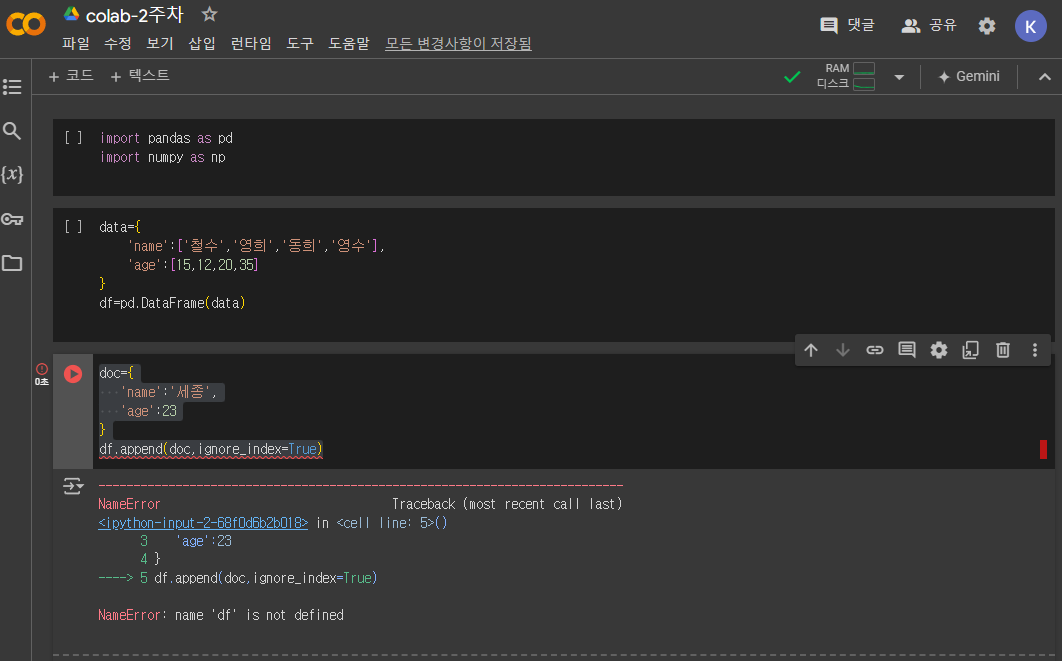Click the df=pd.DataFrame(data) line
This screenshot has width=1062, height=661.
click(172, 303)
